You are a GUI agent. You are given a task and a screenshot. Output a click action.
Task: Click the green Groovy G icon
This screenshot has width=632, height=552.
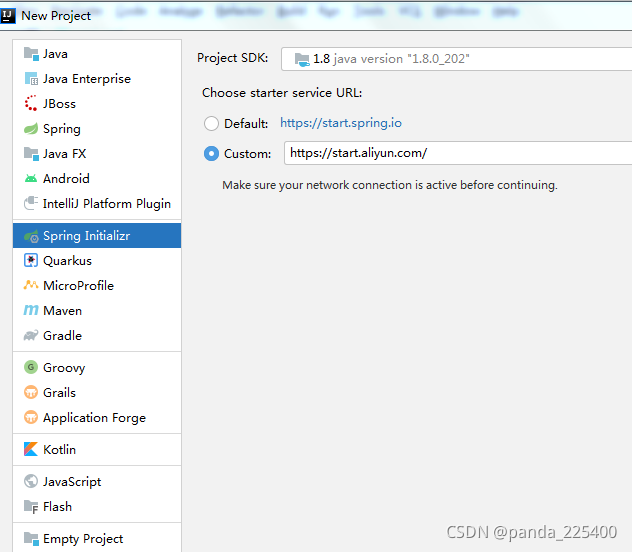tap(31, 367)
